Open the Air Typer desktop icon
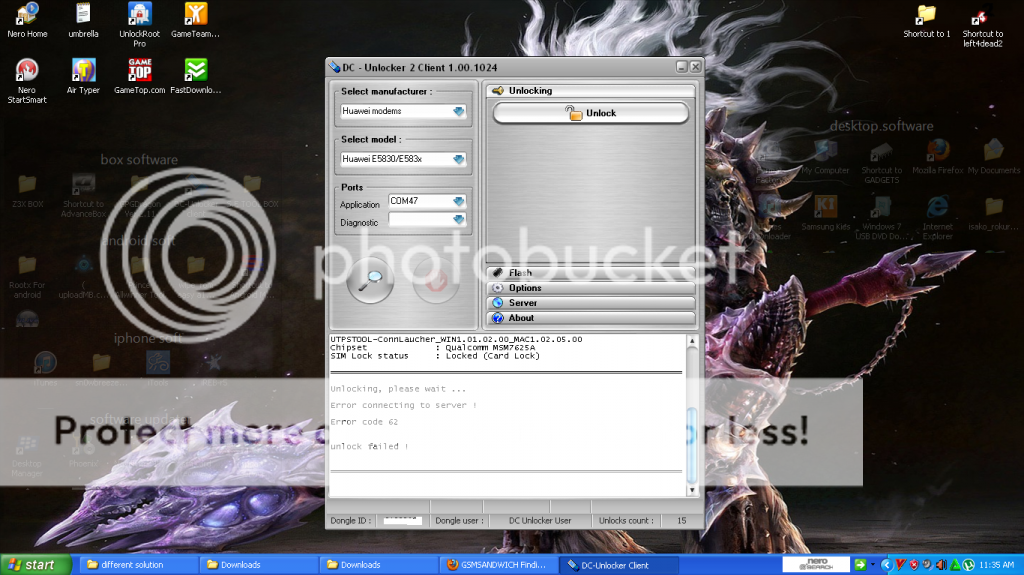1024x575 pixels. click(83, 71)
